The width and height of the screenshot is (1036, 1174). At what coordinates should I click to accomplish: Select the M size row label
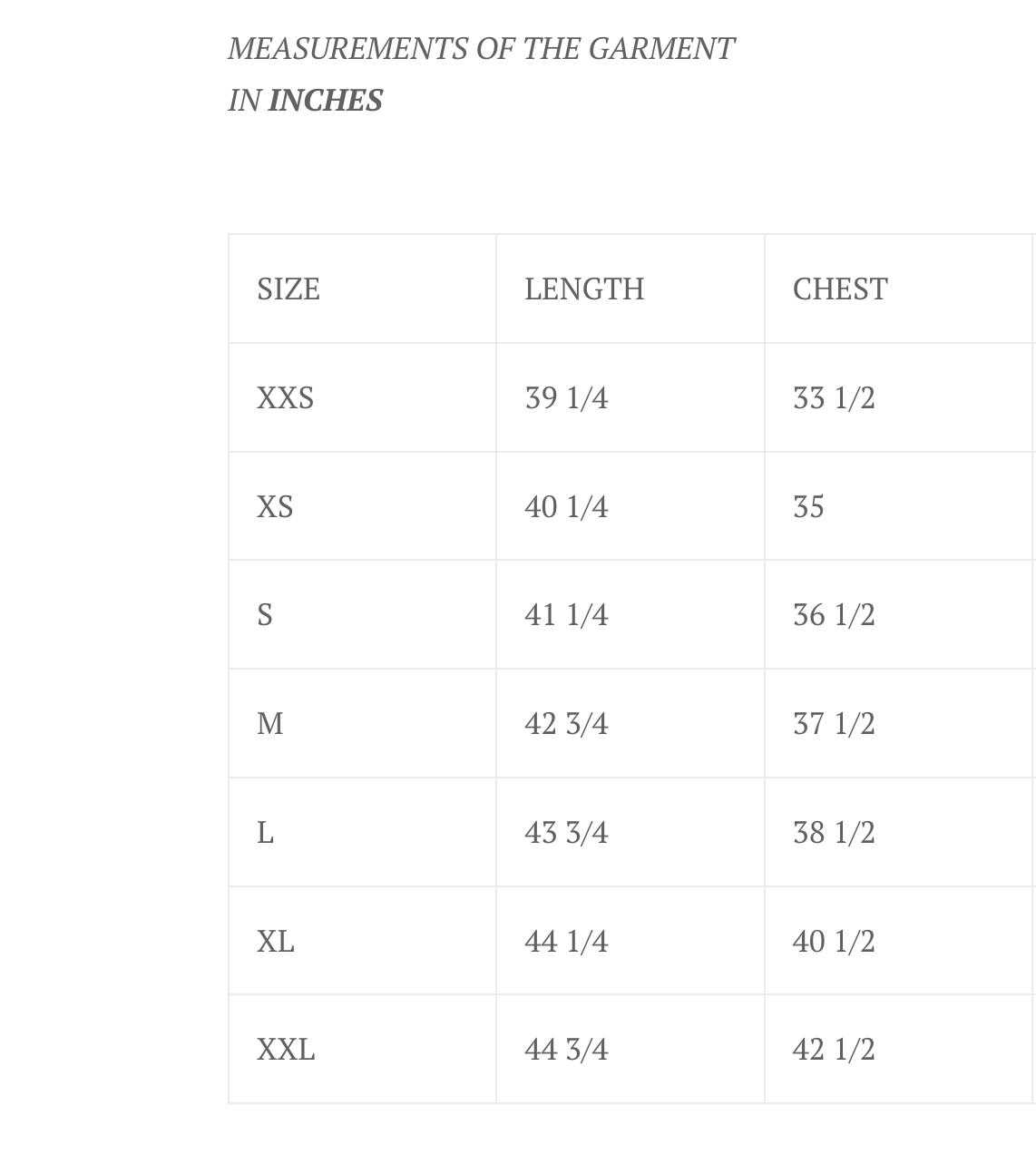click(270, 724)
